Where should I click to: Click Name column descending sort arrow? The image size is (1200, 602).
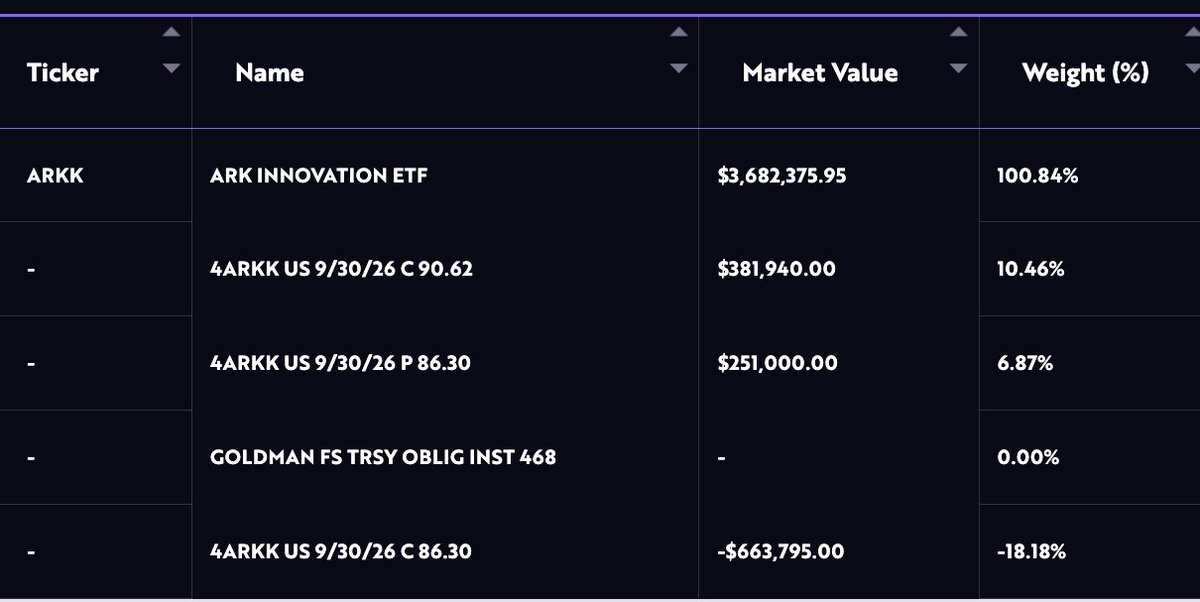[x=679, y=68]
